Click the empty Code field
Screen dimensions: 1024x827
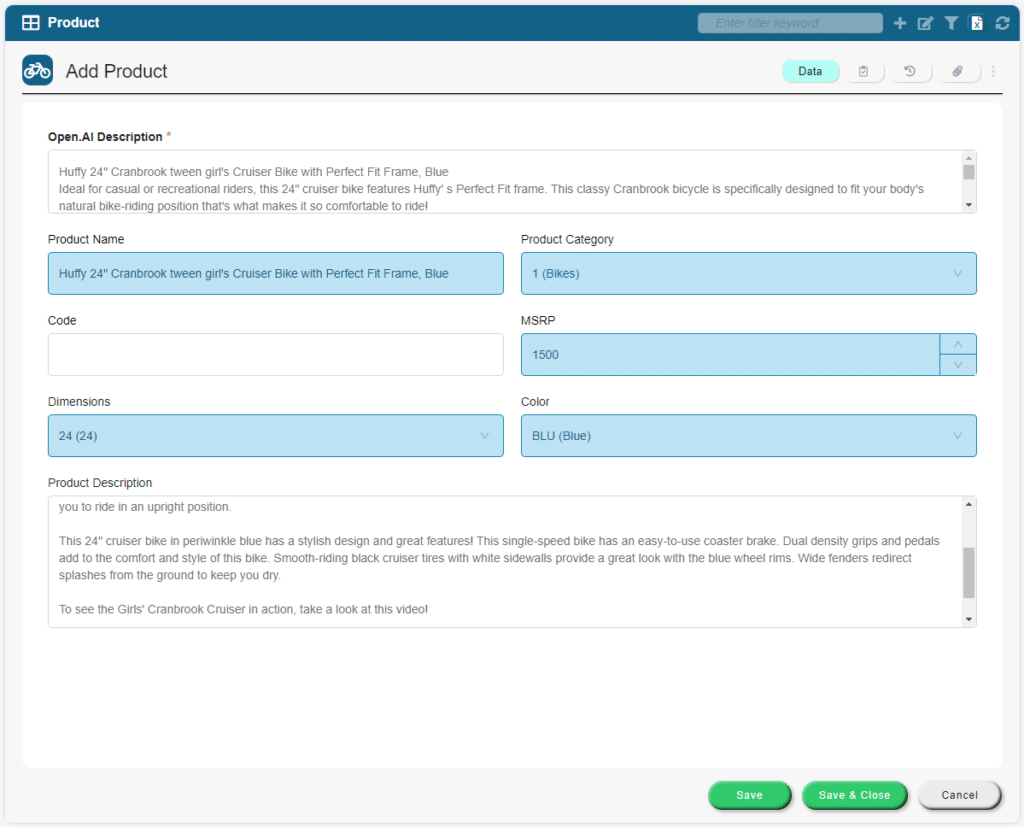[276, 355]
